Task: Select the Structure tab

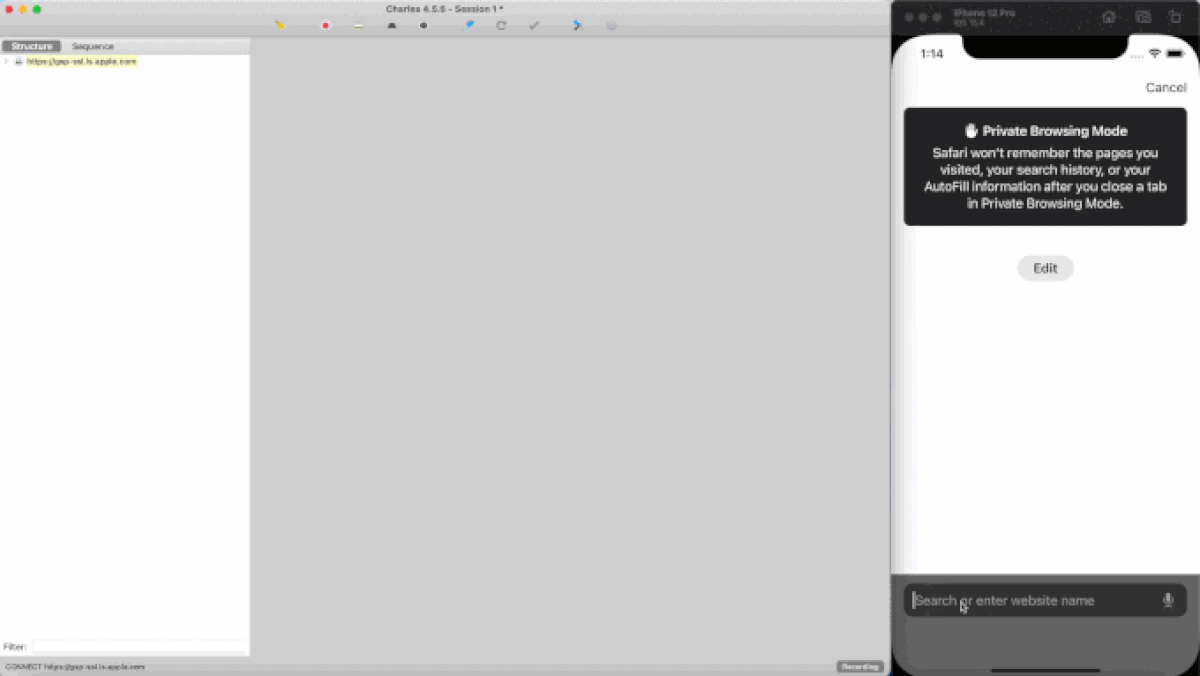Action: [x=32, y=46]
